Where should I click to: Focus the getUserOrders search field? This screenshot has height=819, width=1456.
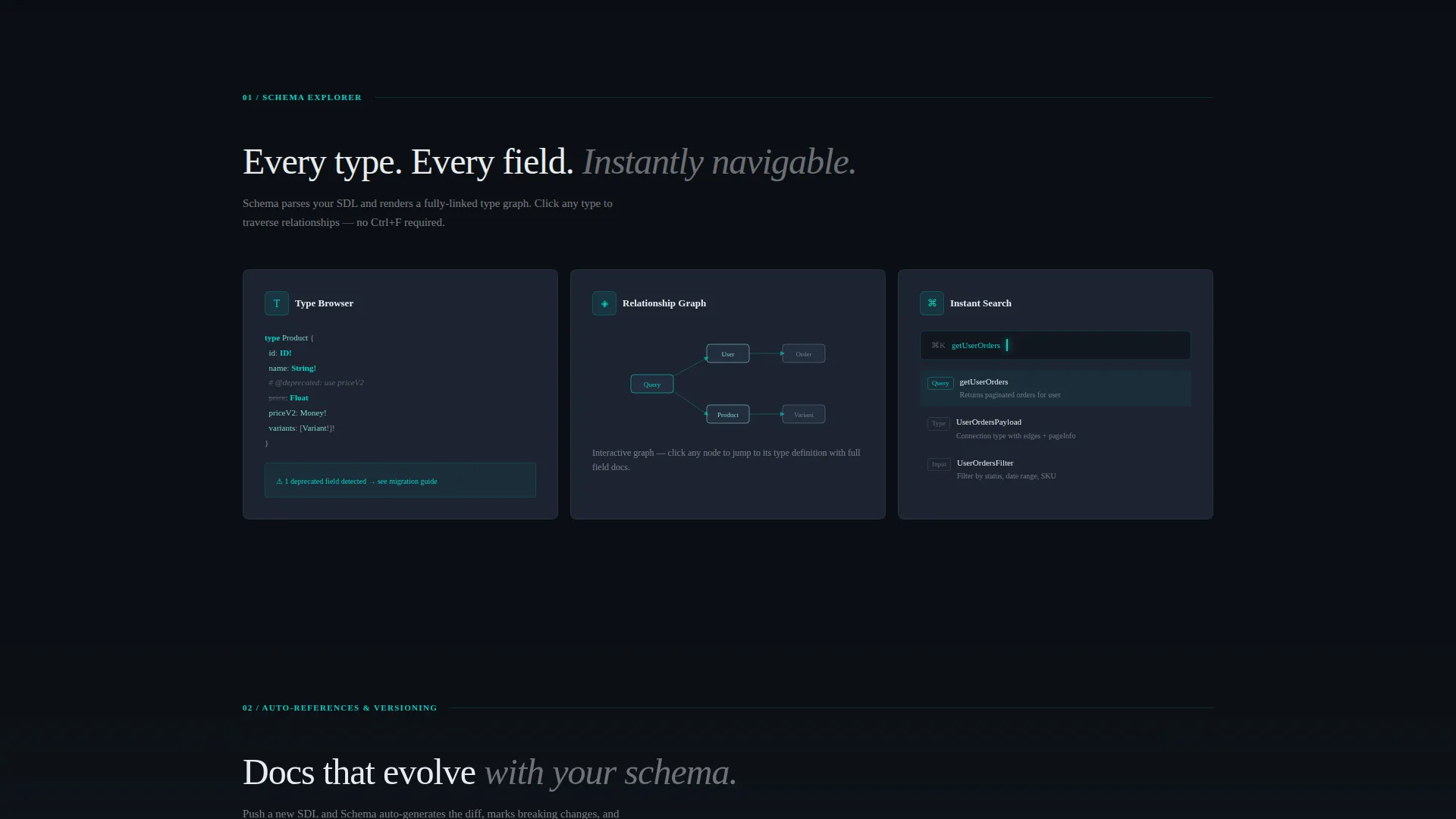[1056, 346]
